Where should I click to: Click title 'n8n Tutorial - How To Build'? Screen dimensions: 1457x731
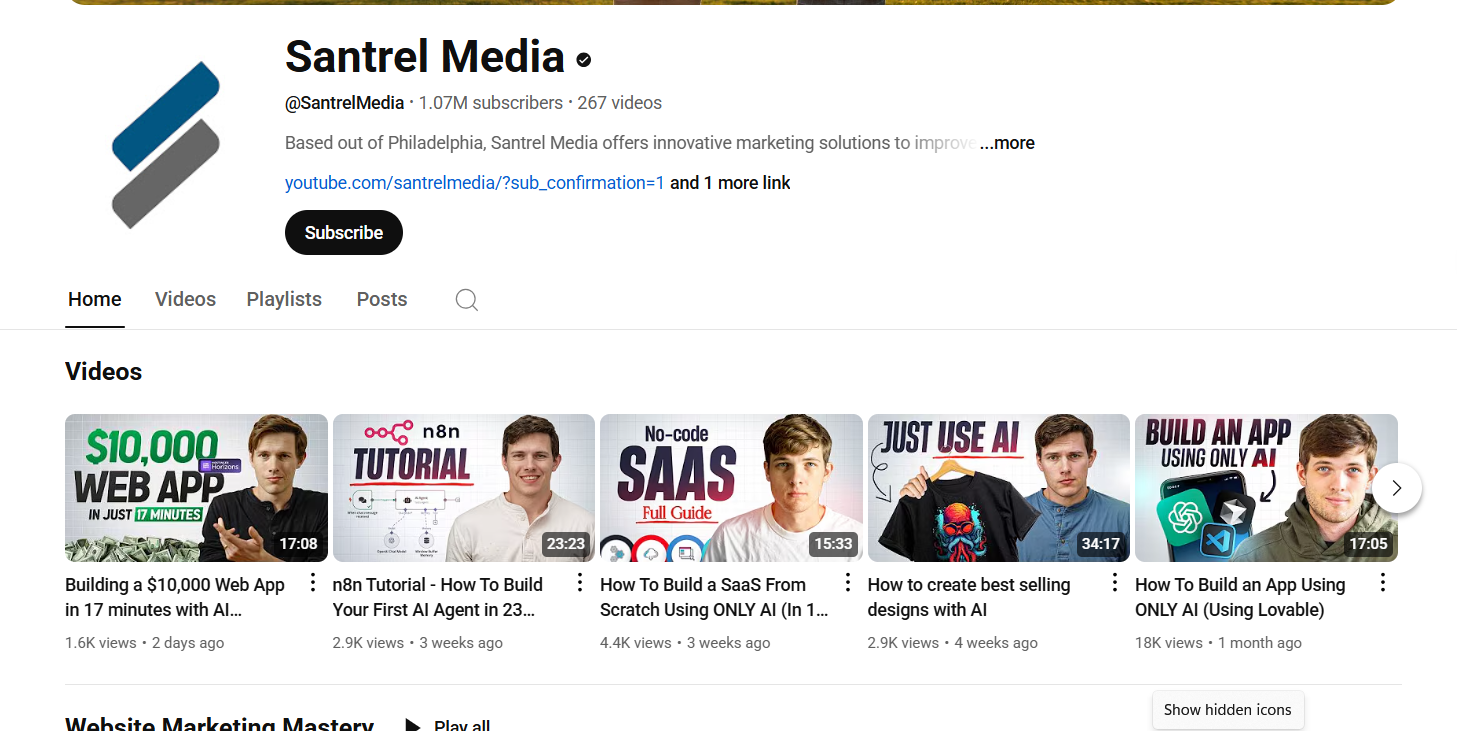438,597
